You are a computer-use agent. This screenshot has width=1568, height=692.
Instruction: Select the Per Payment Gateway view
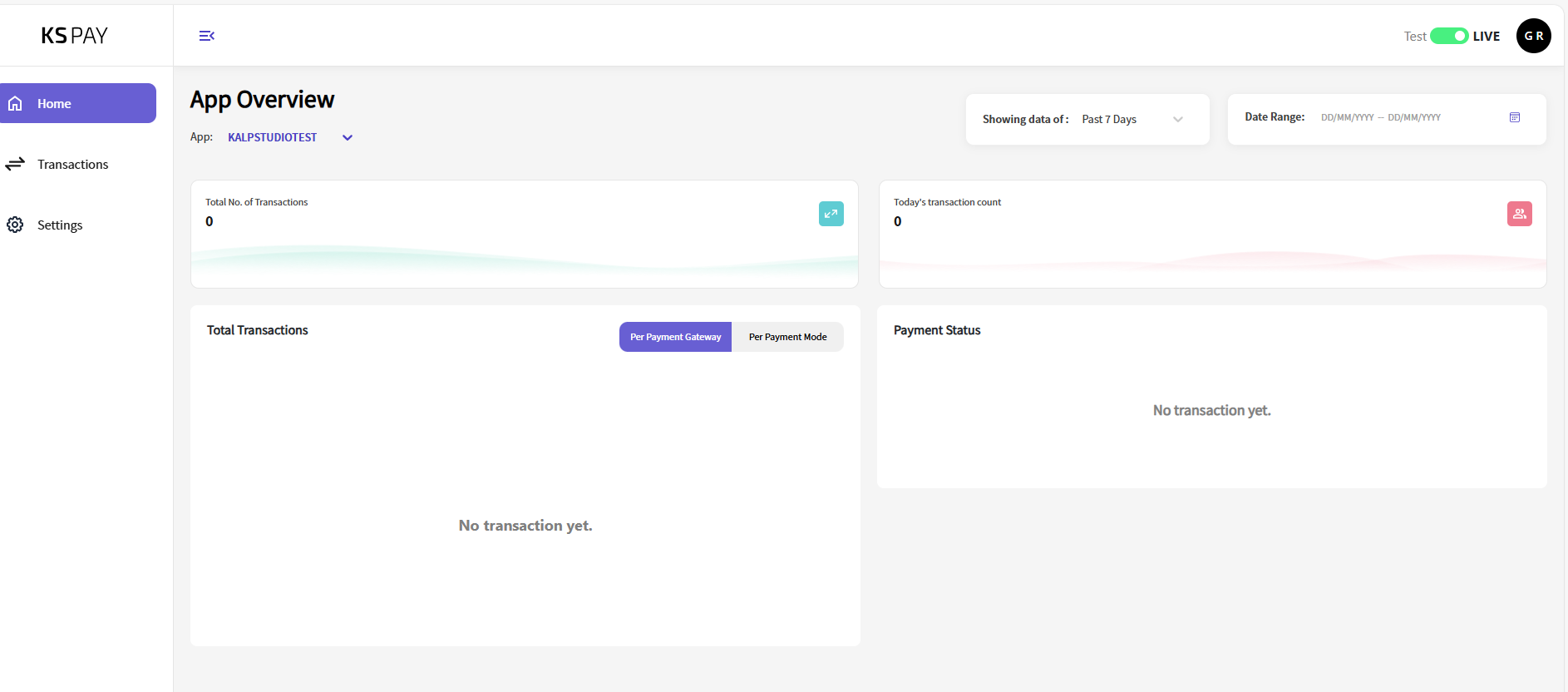tap(675, 337)
